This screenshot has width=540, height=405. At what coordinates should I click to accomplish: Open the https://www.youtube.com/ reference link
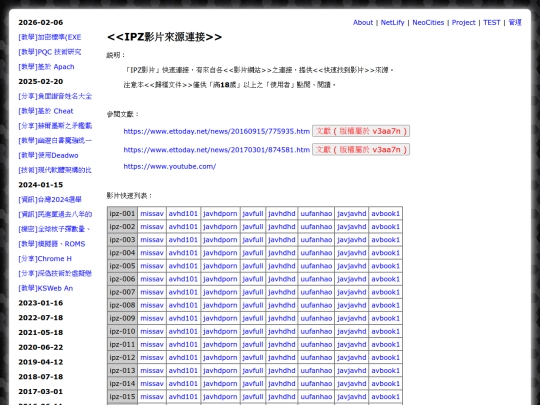click(x=169, y=166)
